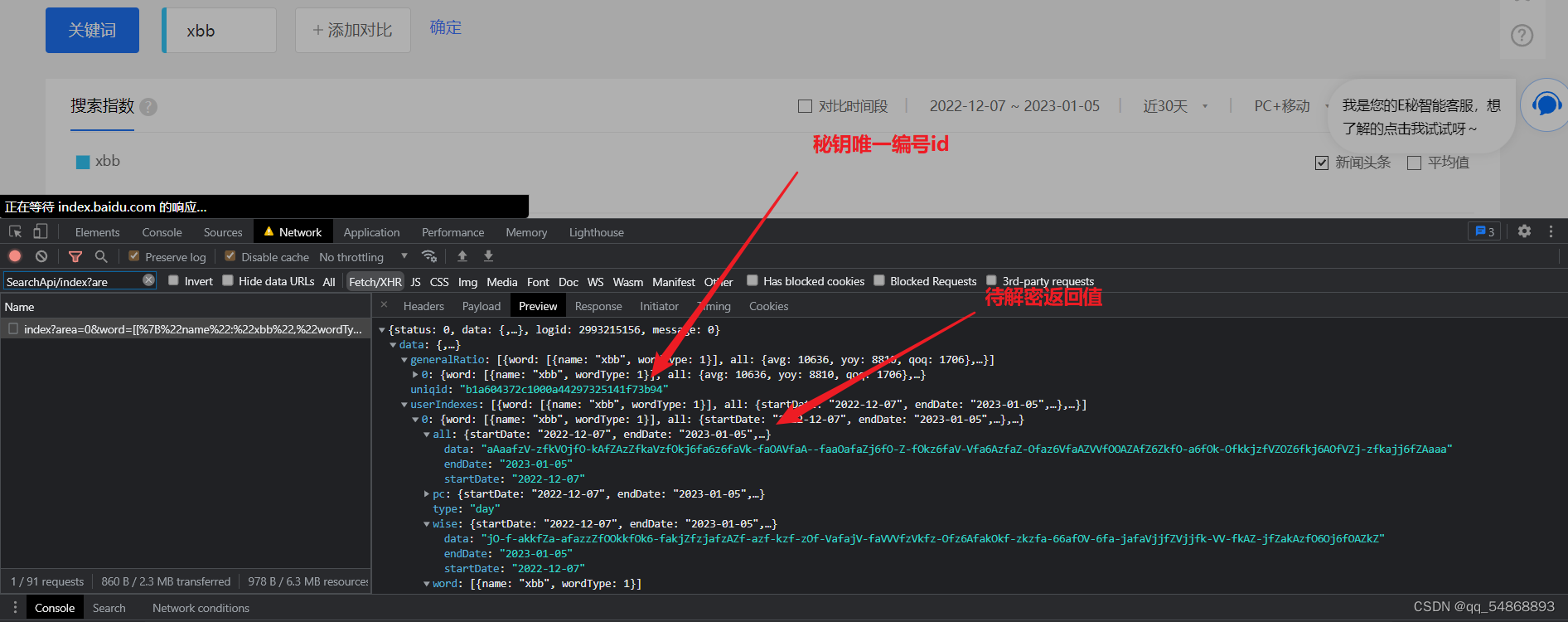Click the xbb legend color square
This screenshot has height=622, width=1568.
(x=83, y=163)
